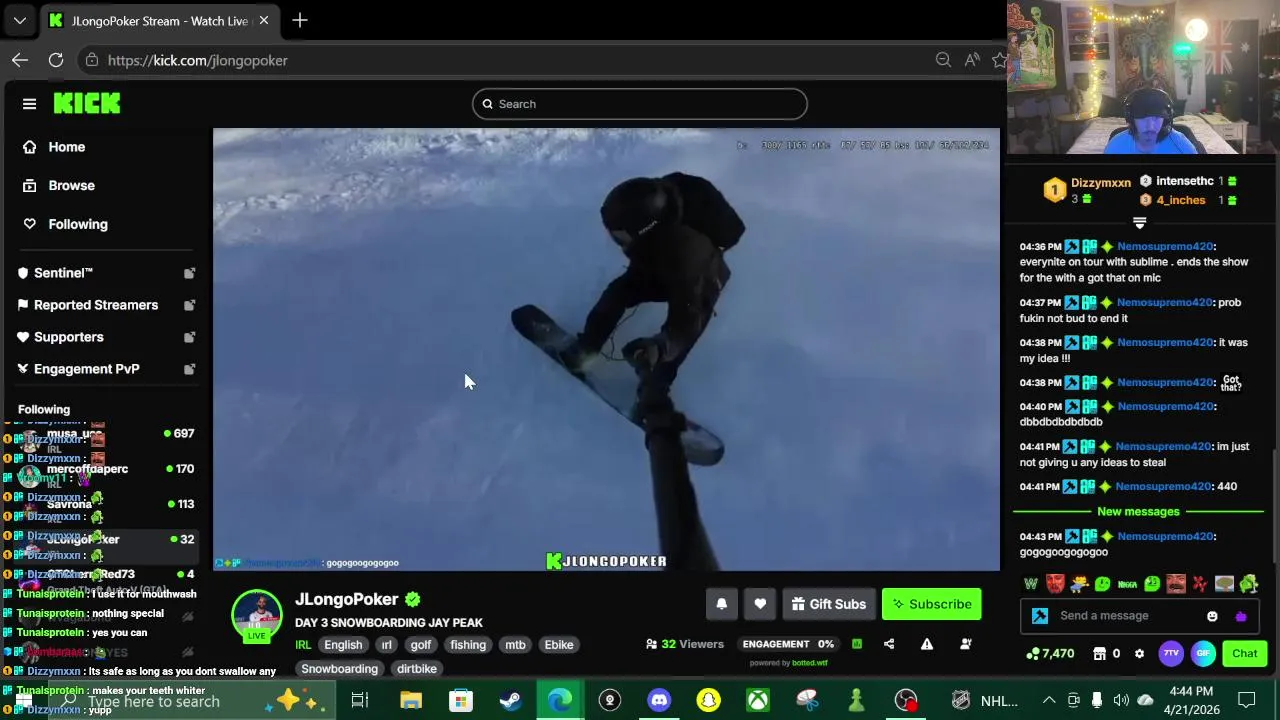Select the English tag

click(343, 645)
